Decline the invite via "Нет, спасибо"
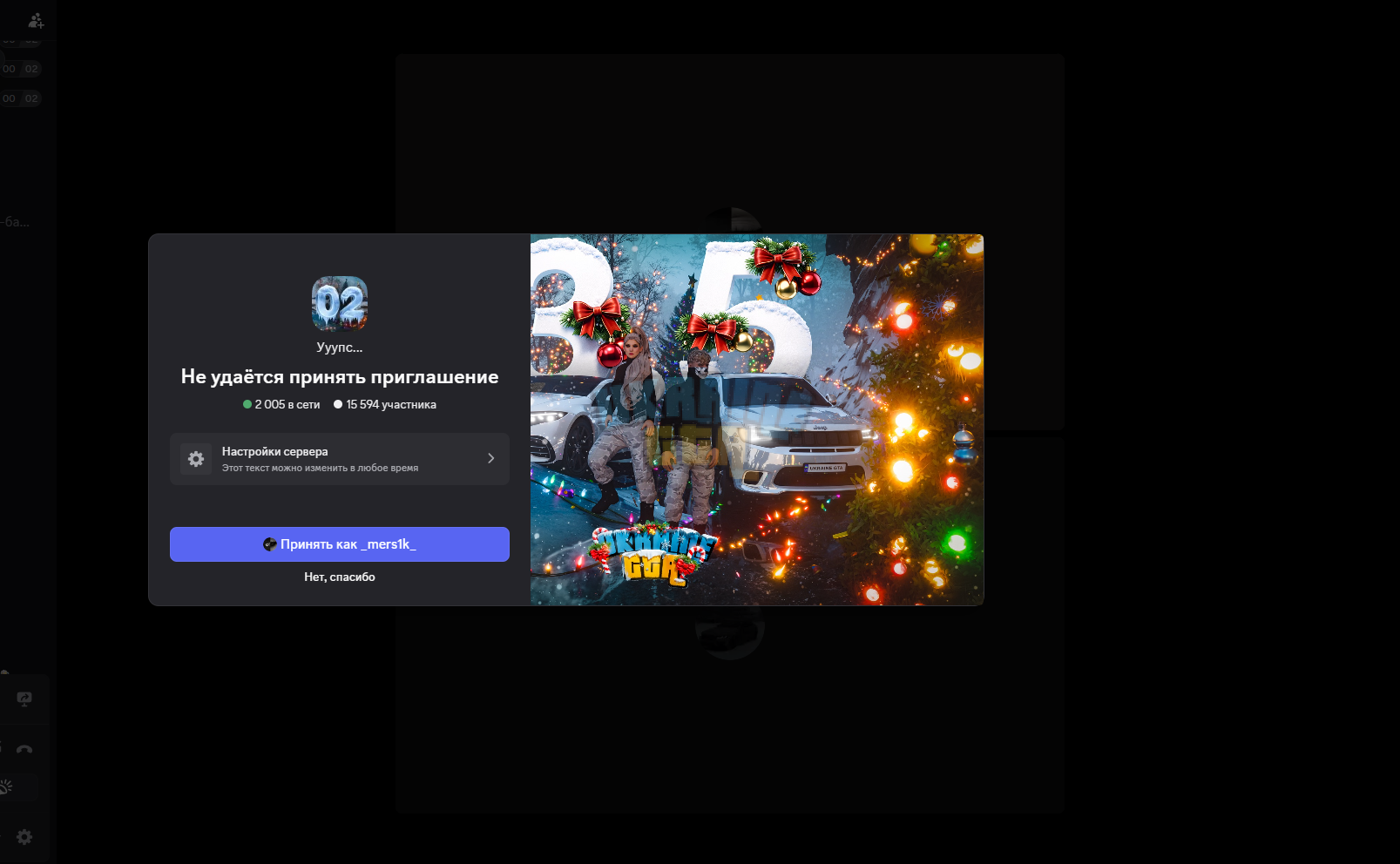1400x864 pixels. click(340, 577)
